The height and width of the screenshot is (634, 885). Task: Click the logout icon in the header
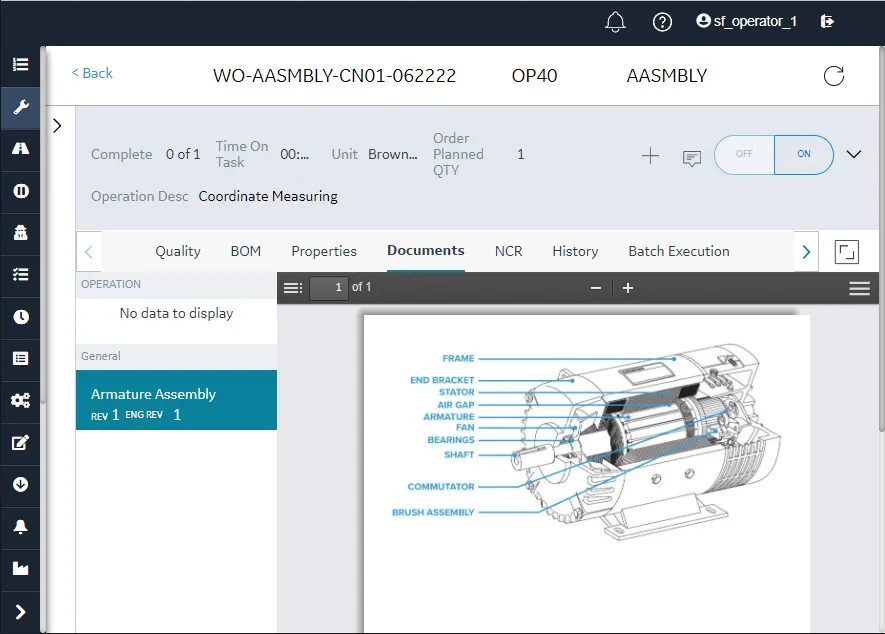(x=827, y=21)
